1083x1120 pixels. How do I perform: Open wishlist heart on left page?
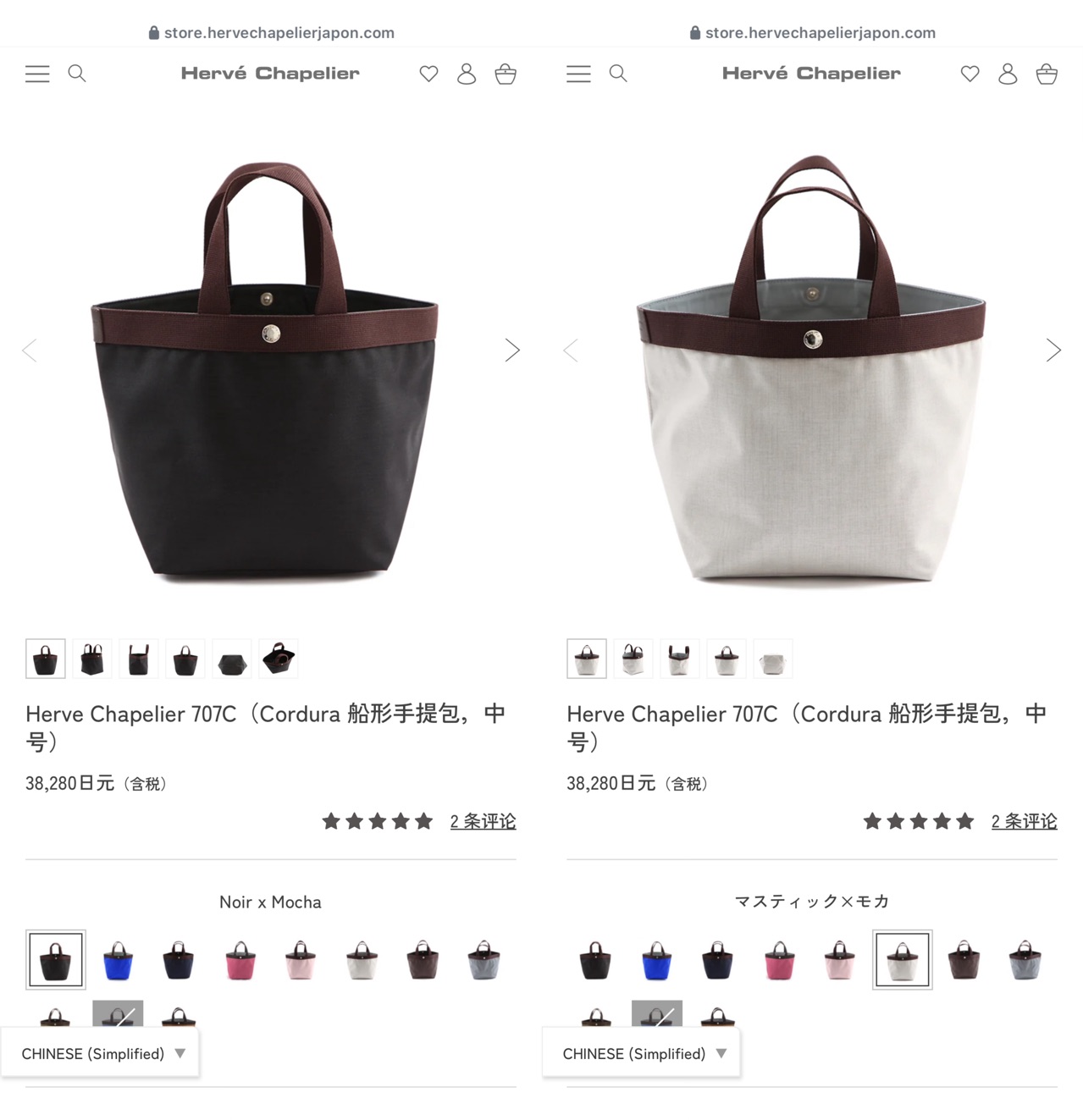[429, 74]
